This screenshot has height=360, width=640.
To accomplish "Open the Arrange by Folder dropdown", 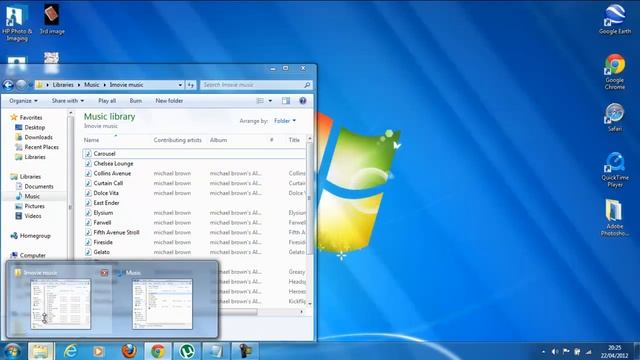I will tap(285, 121).
